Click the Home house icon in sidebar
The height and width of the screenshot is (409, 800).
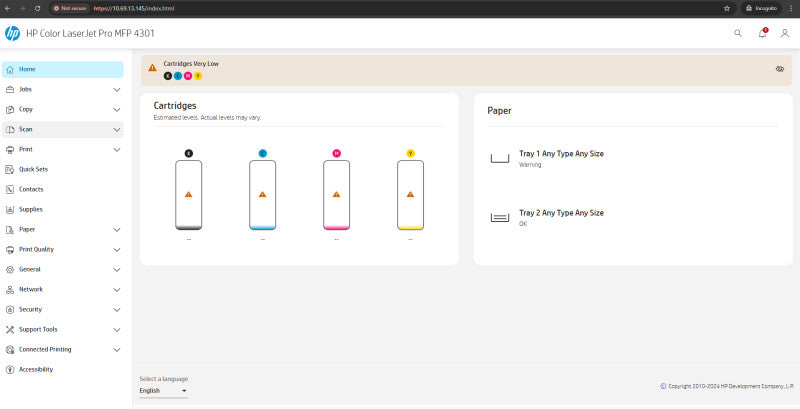10,69
